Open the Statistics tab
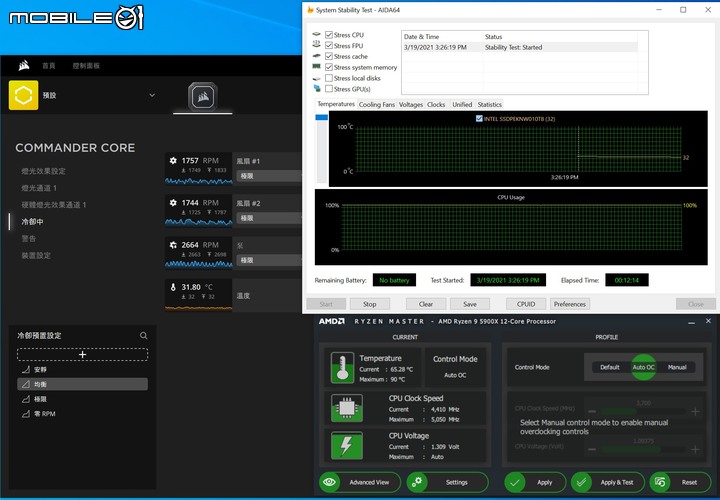720x500 pixels. click(x=489, y=105)
